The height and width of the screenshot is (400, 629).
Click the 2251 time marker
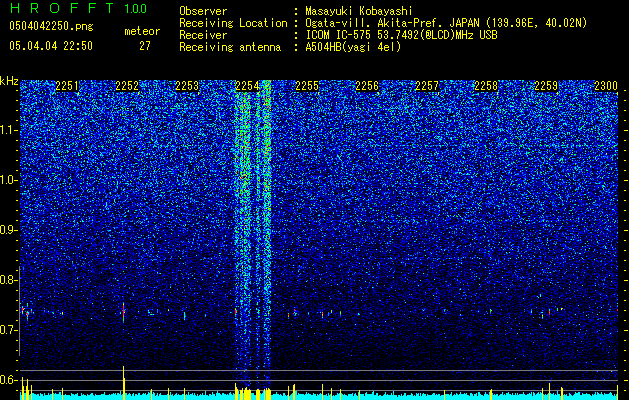67,86
